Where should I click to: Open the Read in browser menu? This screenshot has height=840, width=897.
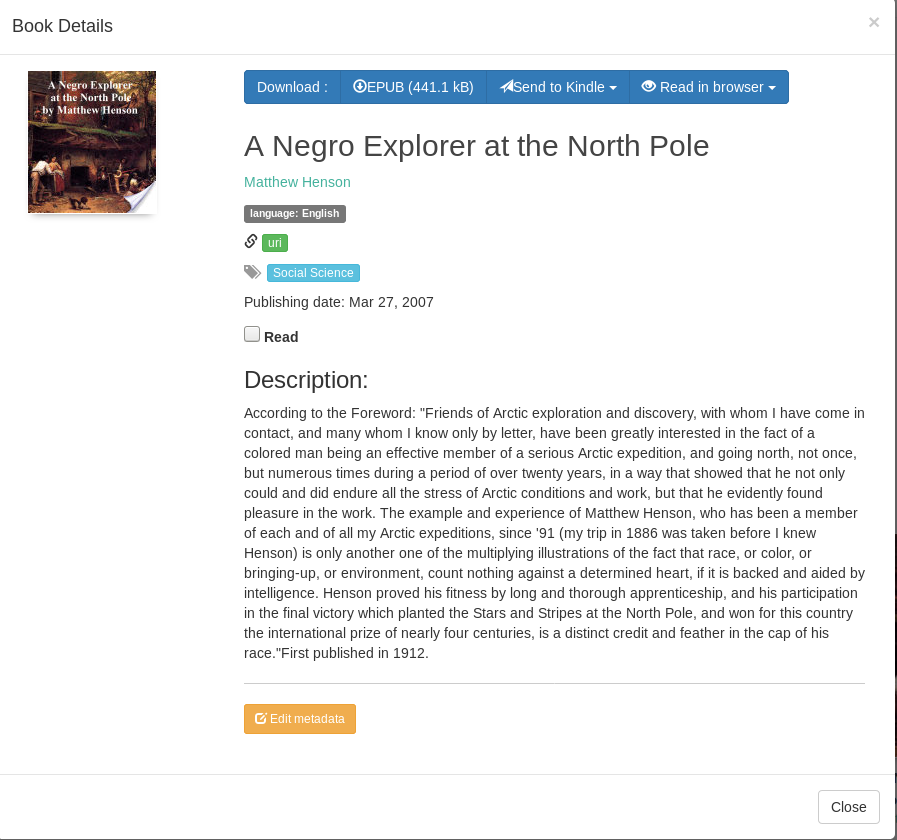click(709, 87)
